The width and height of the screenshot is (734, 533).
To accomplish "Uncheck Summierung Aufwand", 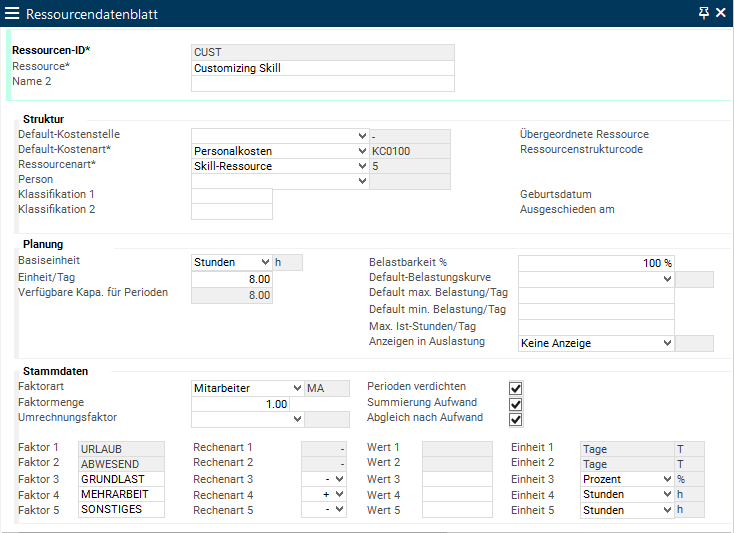I will pos(516,404).
